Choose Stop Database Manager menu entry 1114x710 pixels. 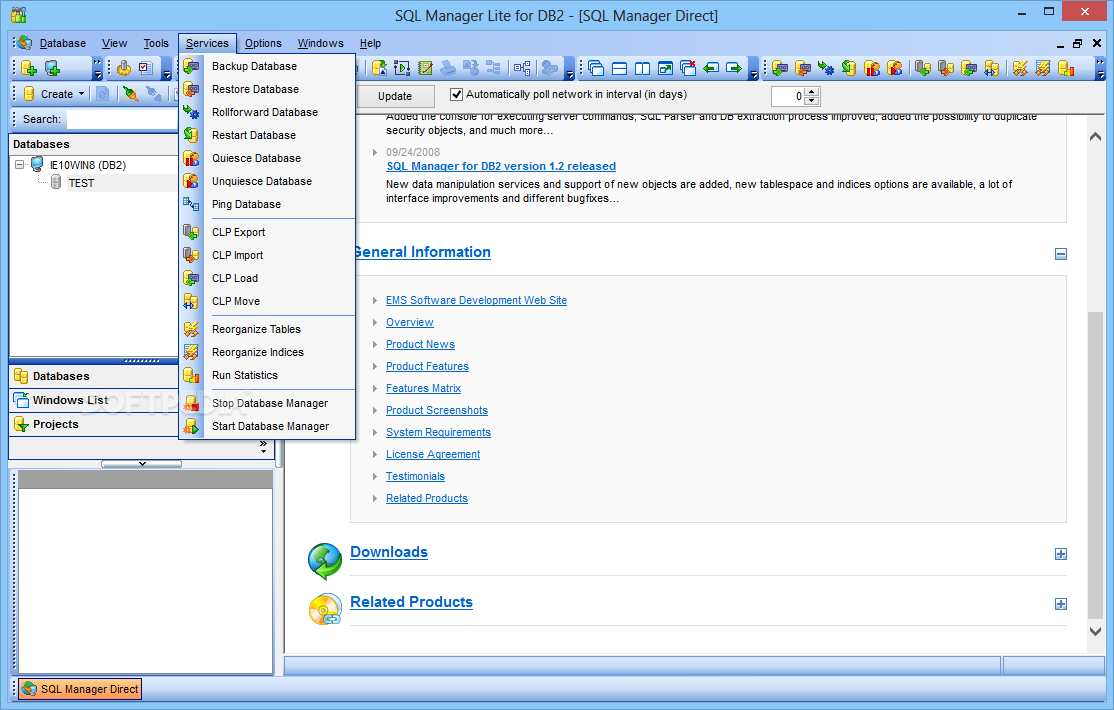(268, 403)
